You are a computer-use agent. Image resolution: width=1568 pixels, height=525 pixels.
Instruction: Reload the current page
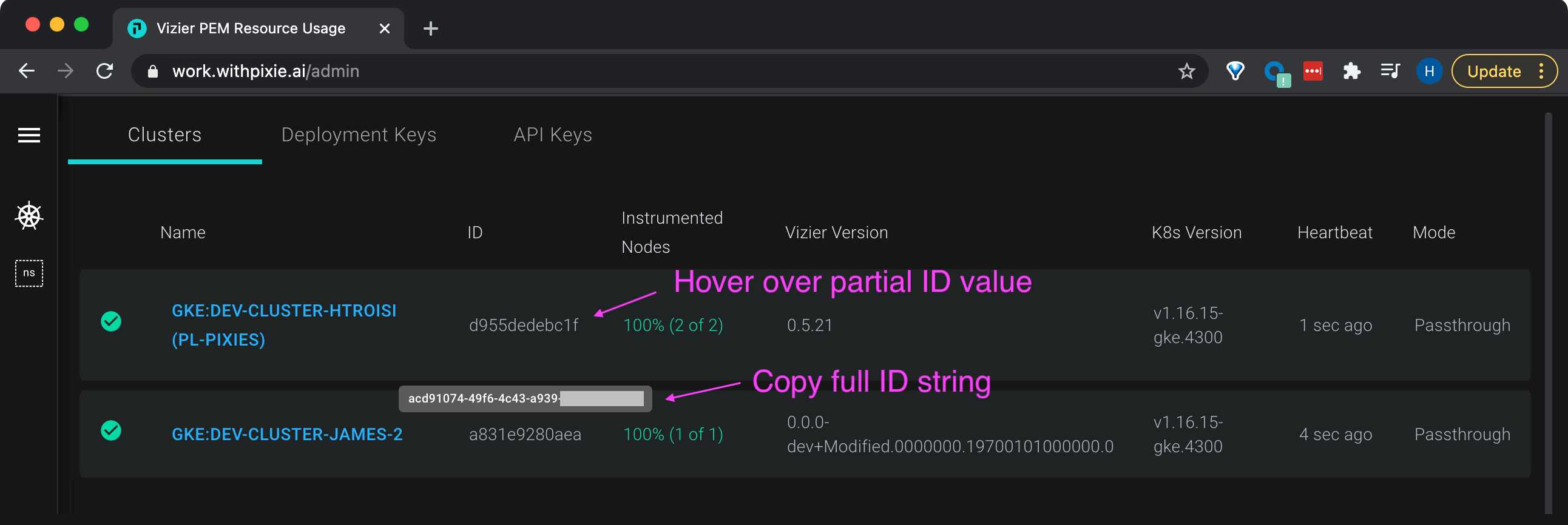coord(105,72)
